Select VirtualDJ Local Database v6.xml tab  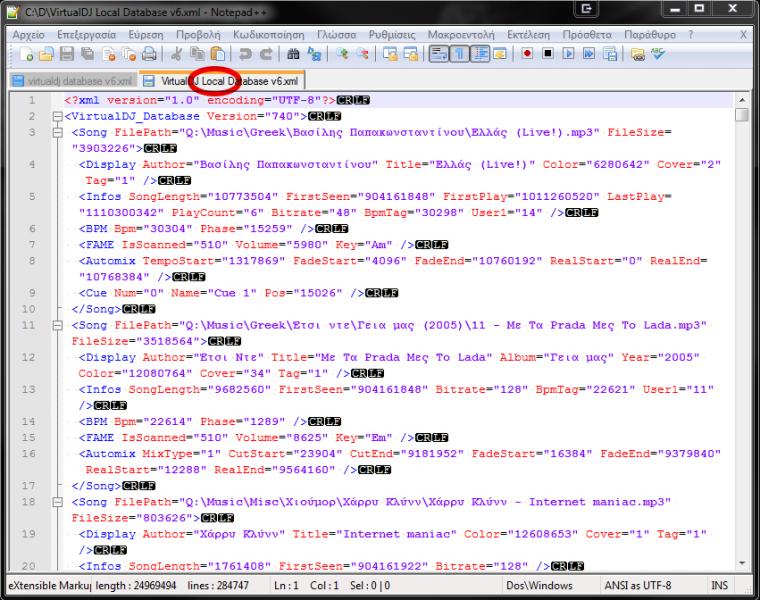222,81
